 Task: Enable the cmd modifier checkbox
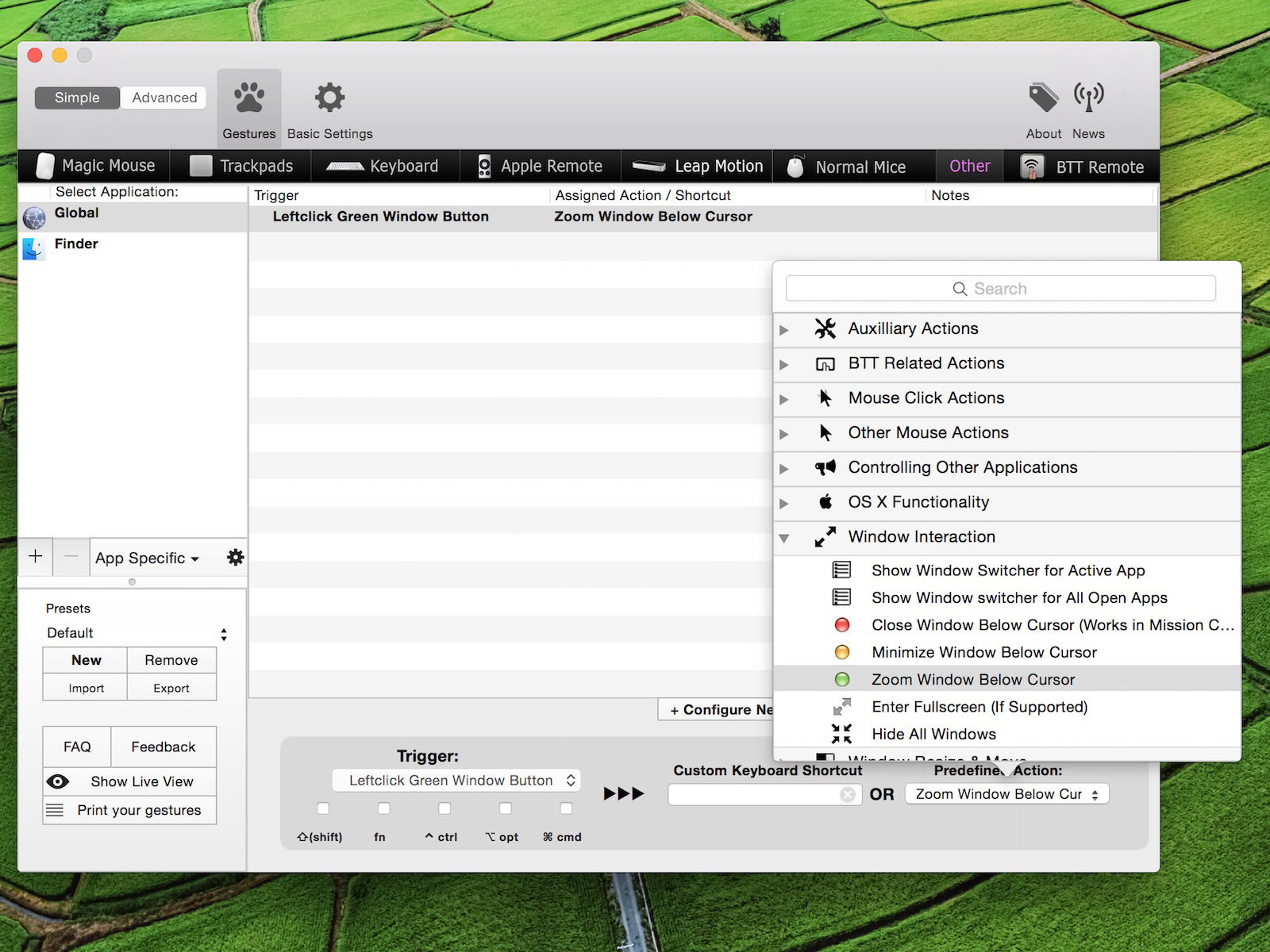coord(566,808)
